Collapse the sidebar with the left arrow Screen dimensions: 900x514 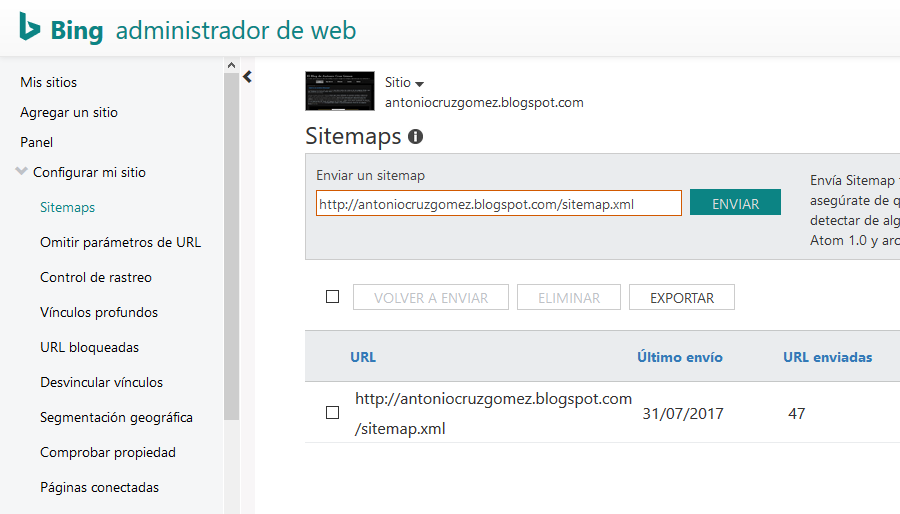pos(247,77)
